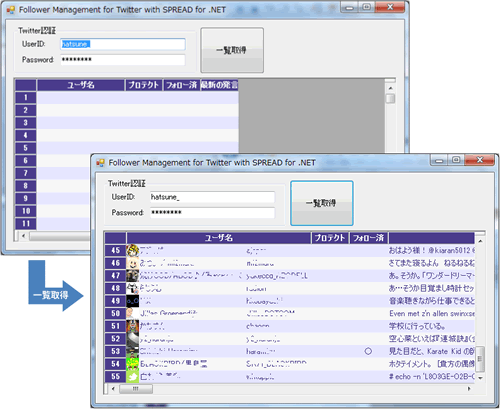Focus UserID field in front window
Screen dimensions: 500x409
point(212,197)
